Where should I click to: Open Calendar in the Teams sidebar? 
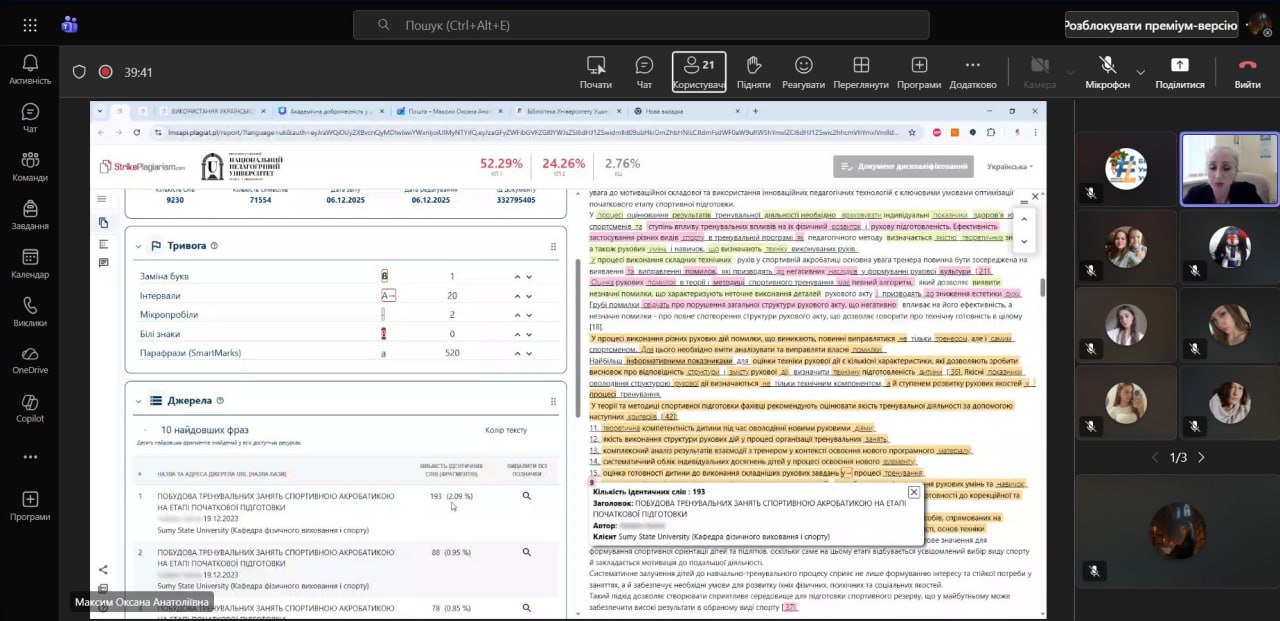(x=30, y=263)
